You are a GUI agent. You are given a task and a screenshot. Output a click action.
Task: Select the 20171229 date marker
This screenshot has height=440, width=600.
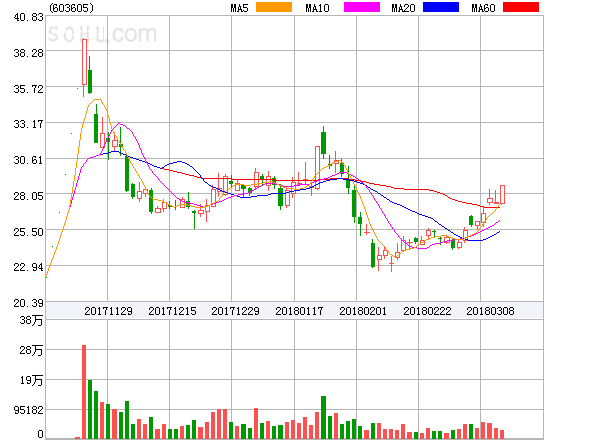235,311
